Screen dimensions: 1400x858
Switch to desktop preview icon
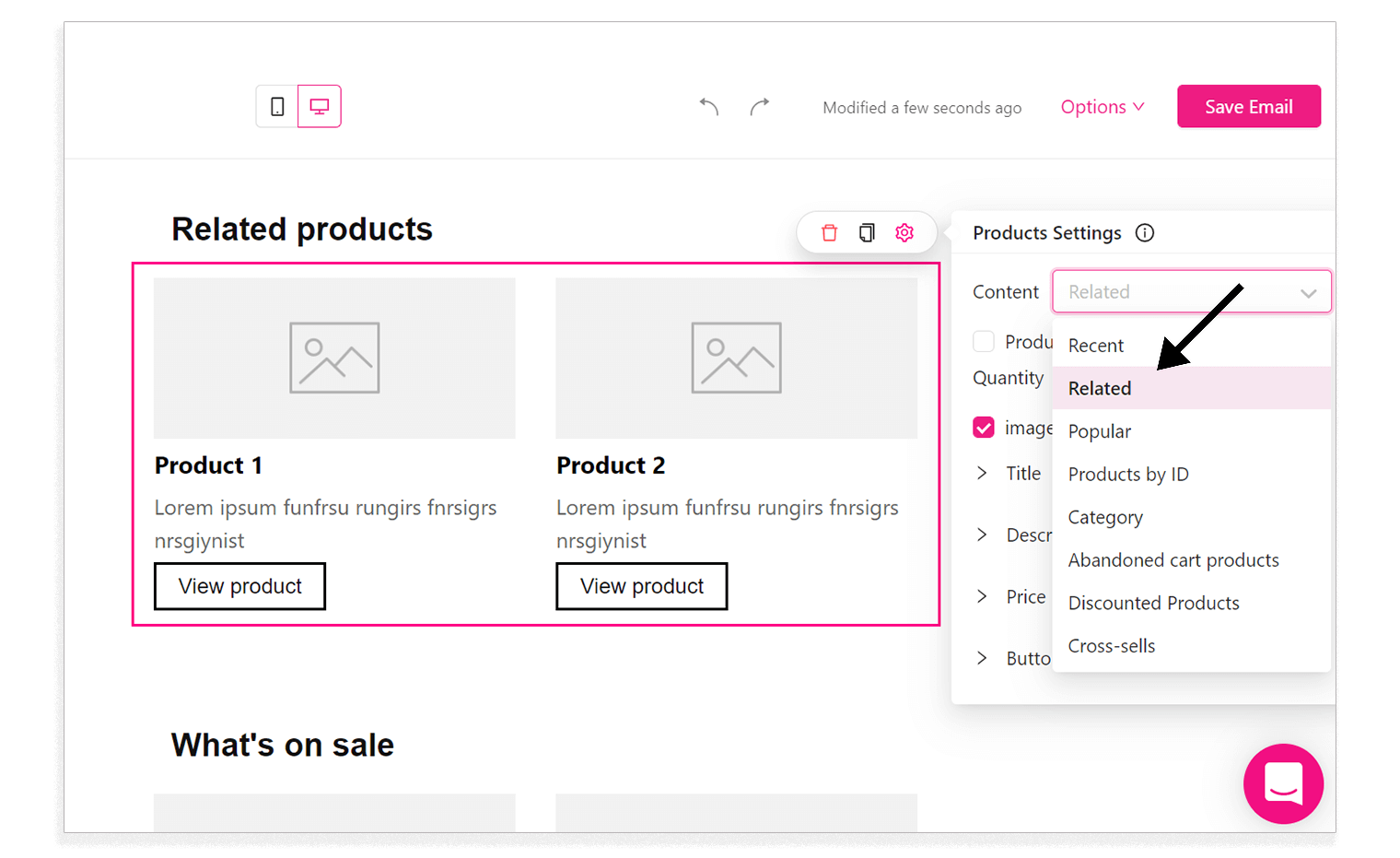[x=320, y=107]
